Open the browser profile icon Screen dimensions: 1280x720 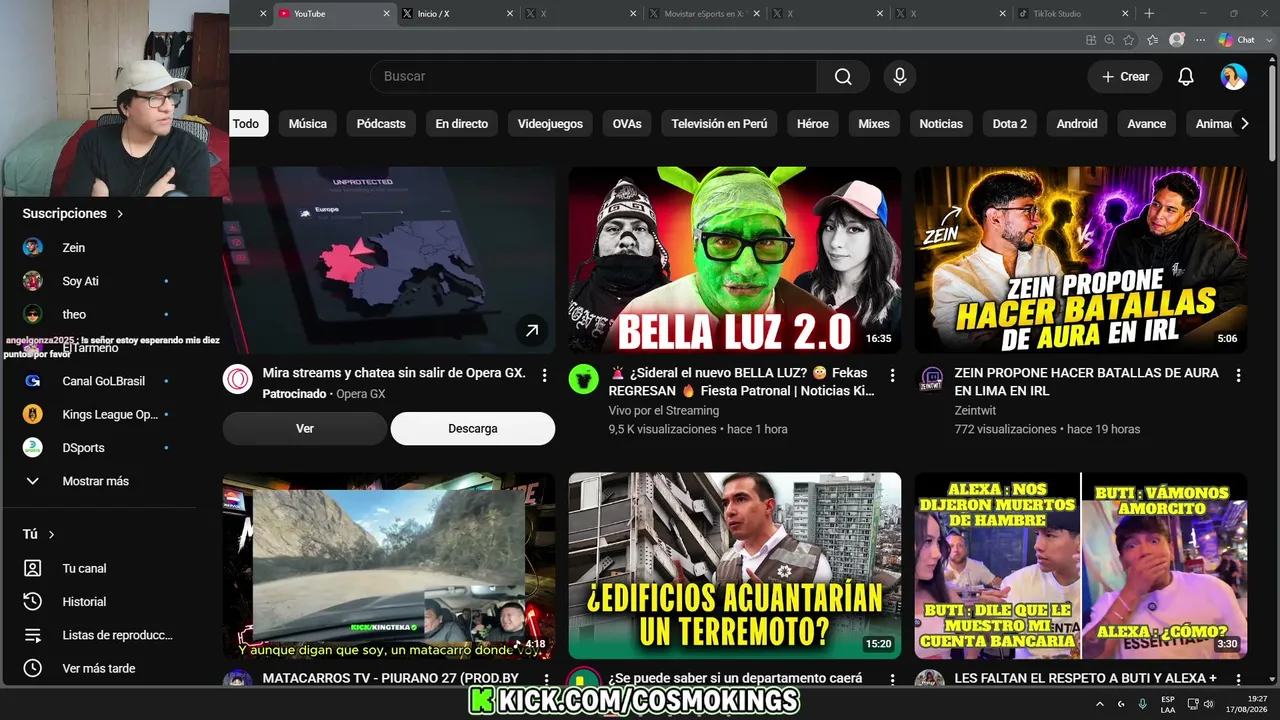[x=1177, y=40]
